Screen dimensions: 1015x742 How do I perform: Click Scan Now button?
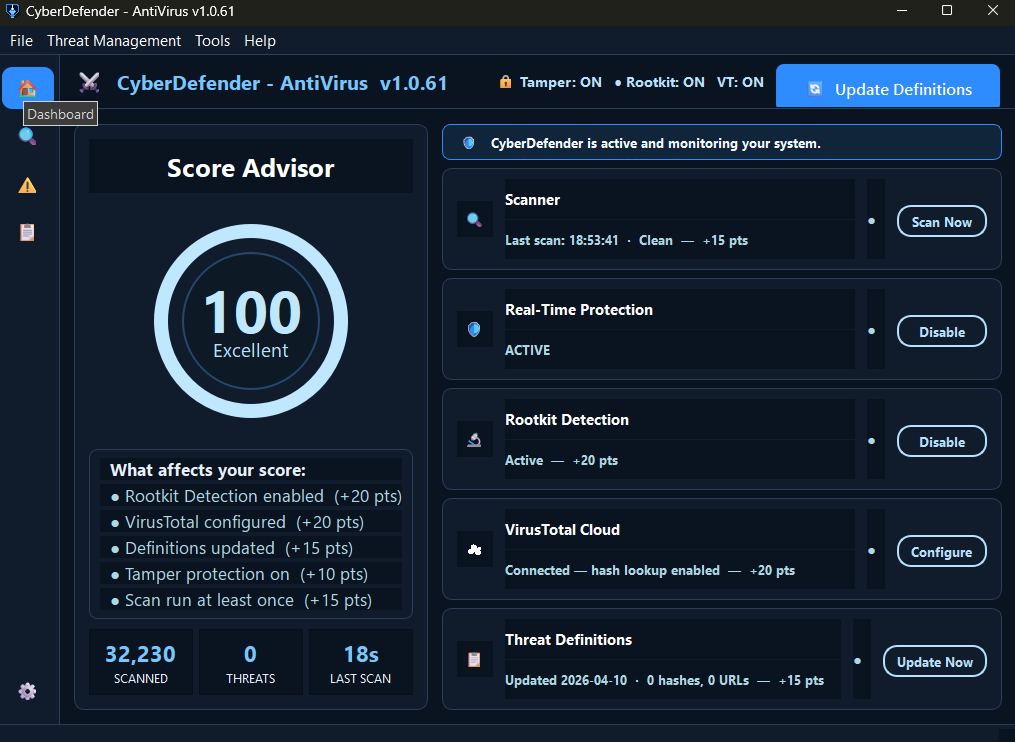[942, 221]
